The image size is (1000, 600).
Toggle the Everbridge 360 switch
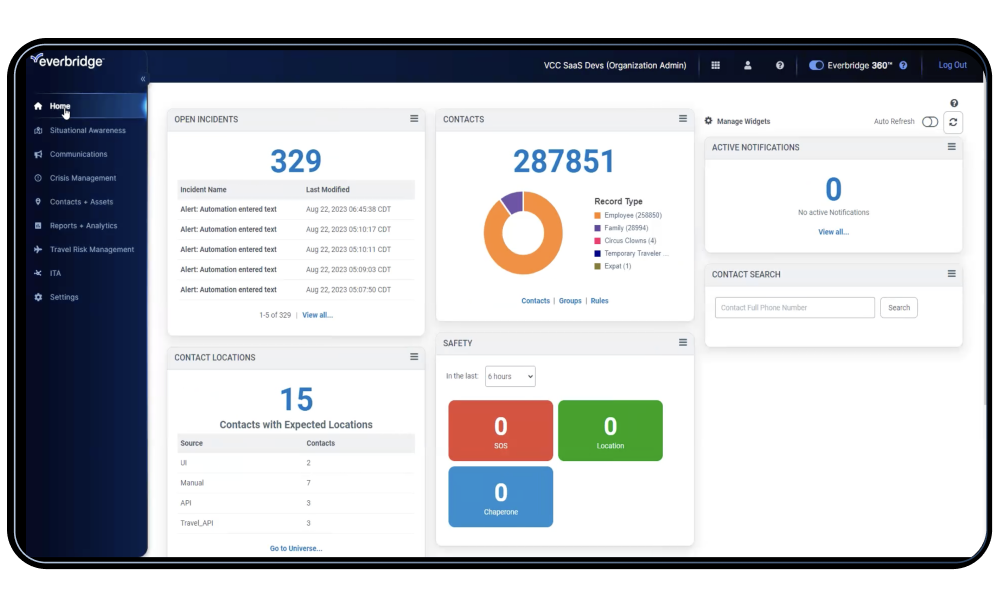coord(817,65)
